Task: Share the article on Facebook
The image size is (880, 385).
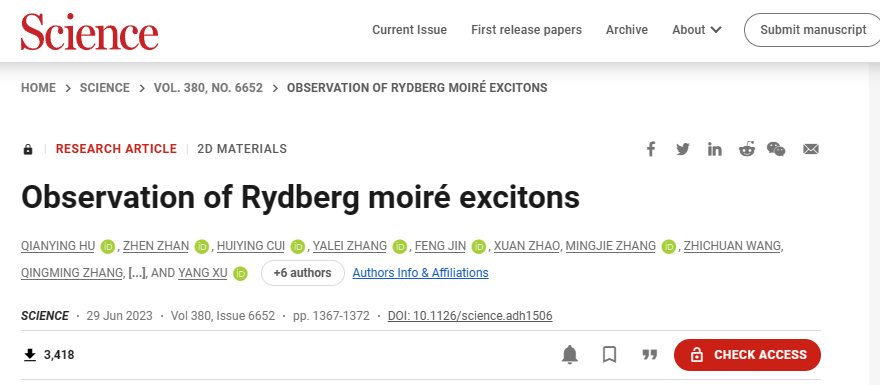Action: coord(650,149)
